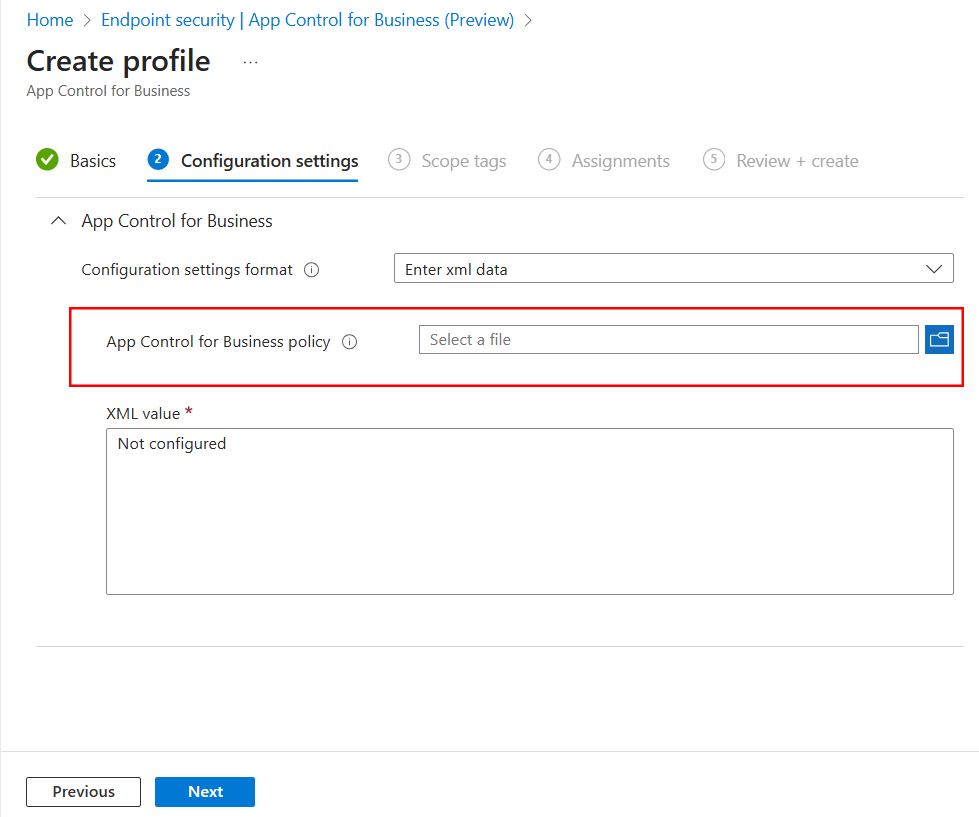Open the Enter xml data dropdown

click(x=674, y=268)
